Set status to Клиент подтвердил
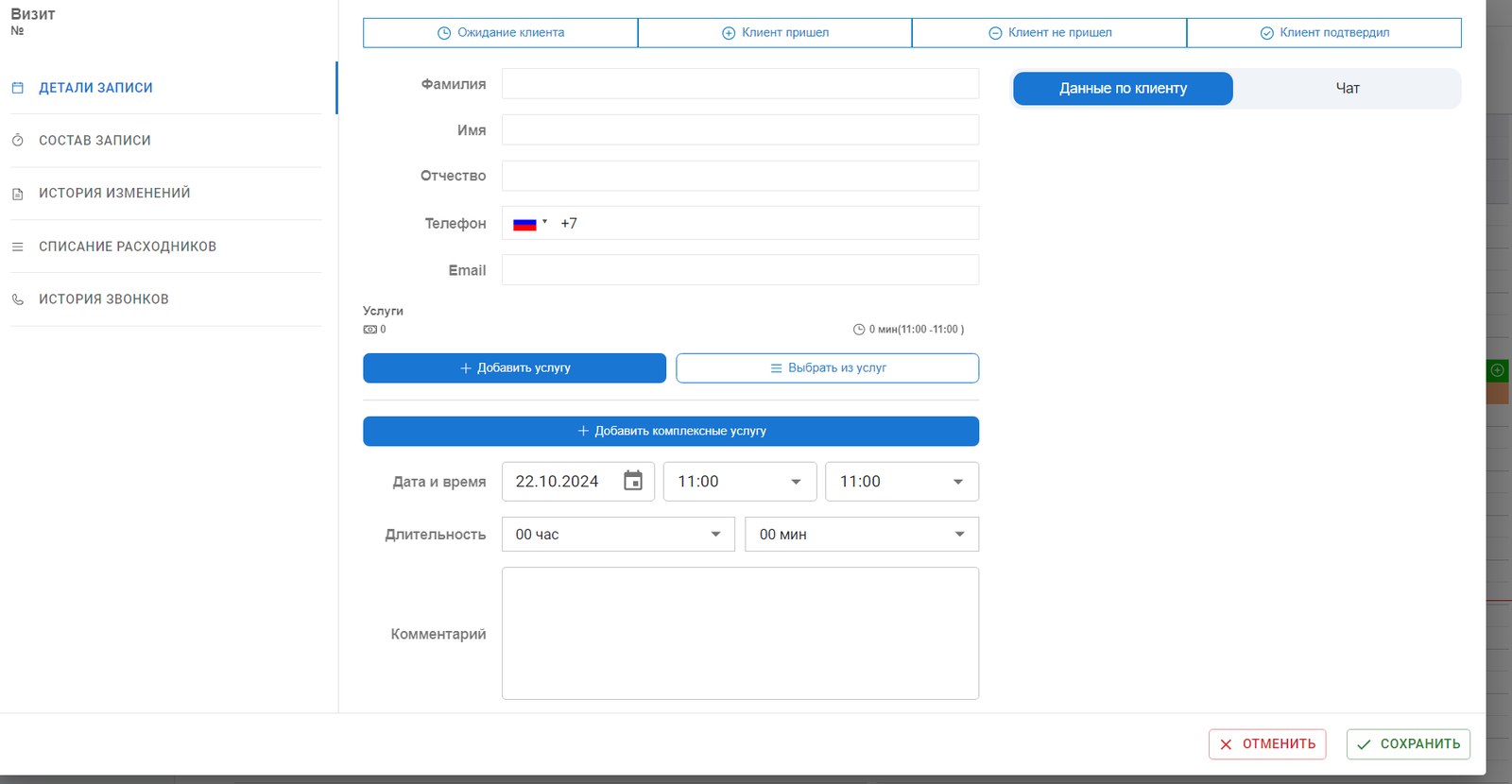The height and width of the screenshot is (784, 1512). 1324,33
